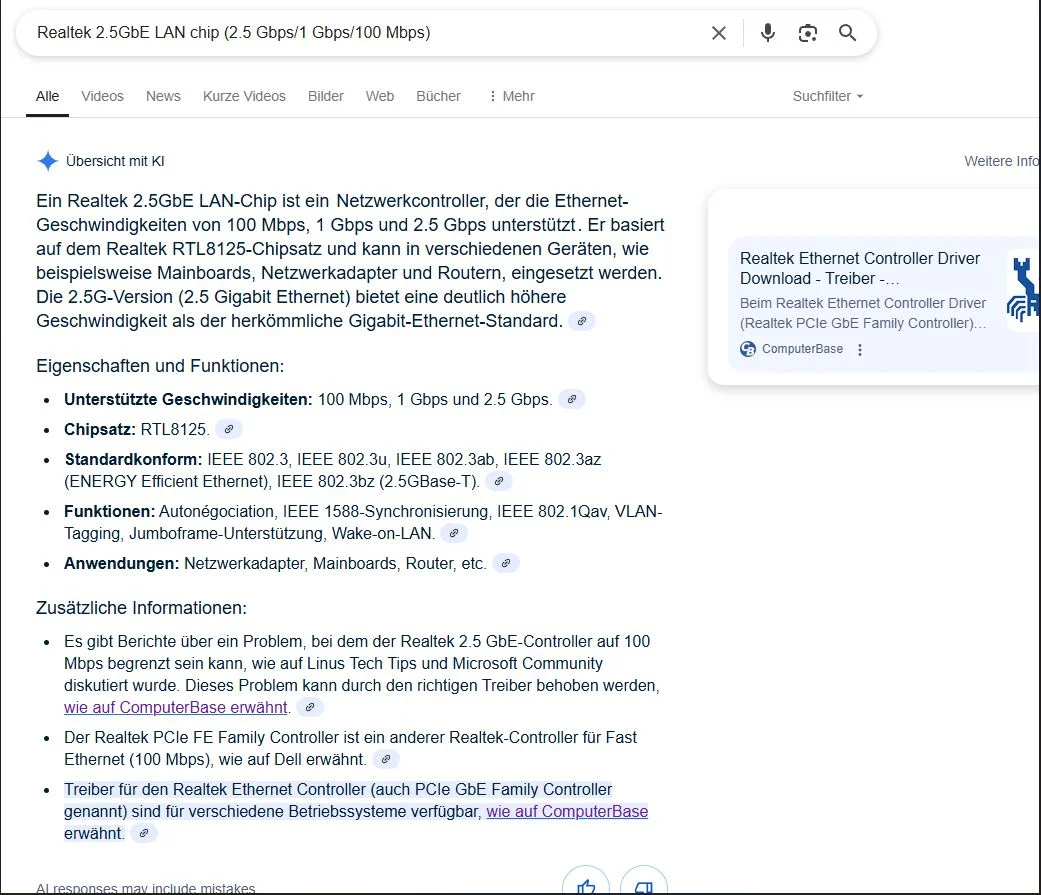The width and height of the screenshot is (1041, 895).
Task: Click into the search input field
Action: 365,33
